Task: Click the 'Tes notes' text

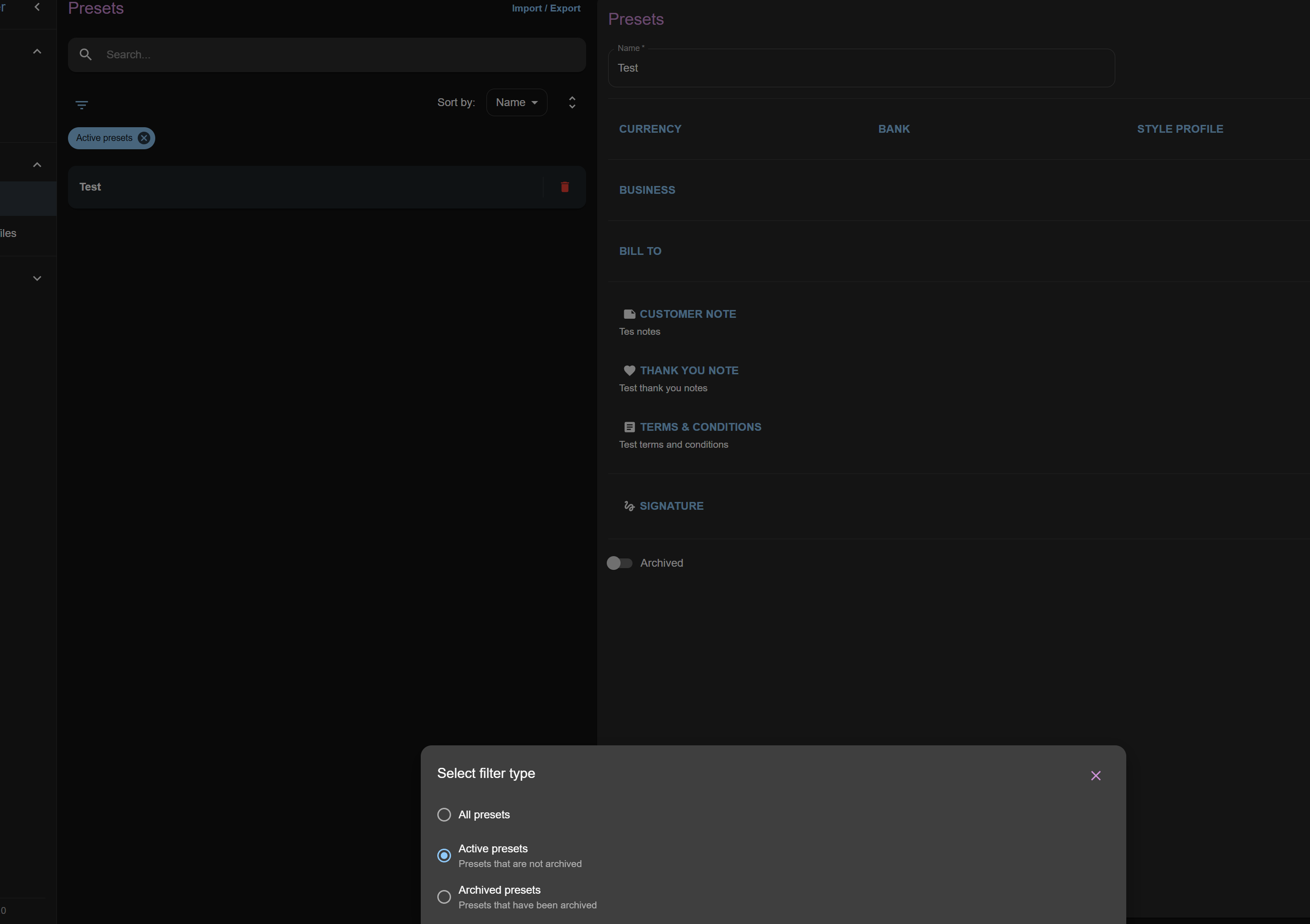Action: [x=639, y=332]
